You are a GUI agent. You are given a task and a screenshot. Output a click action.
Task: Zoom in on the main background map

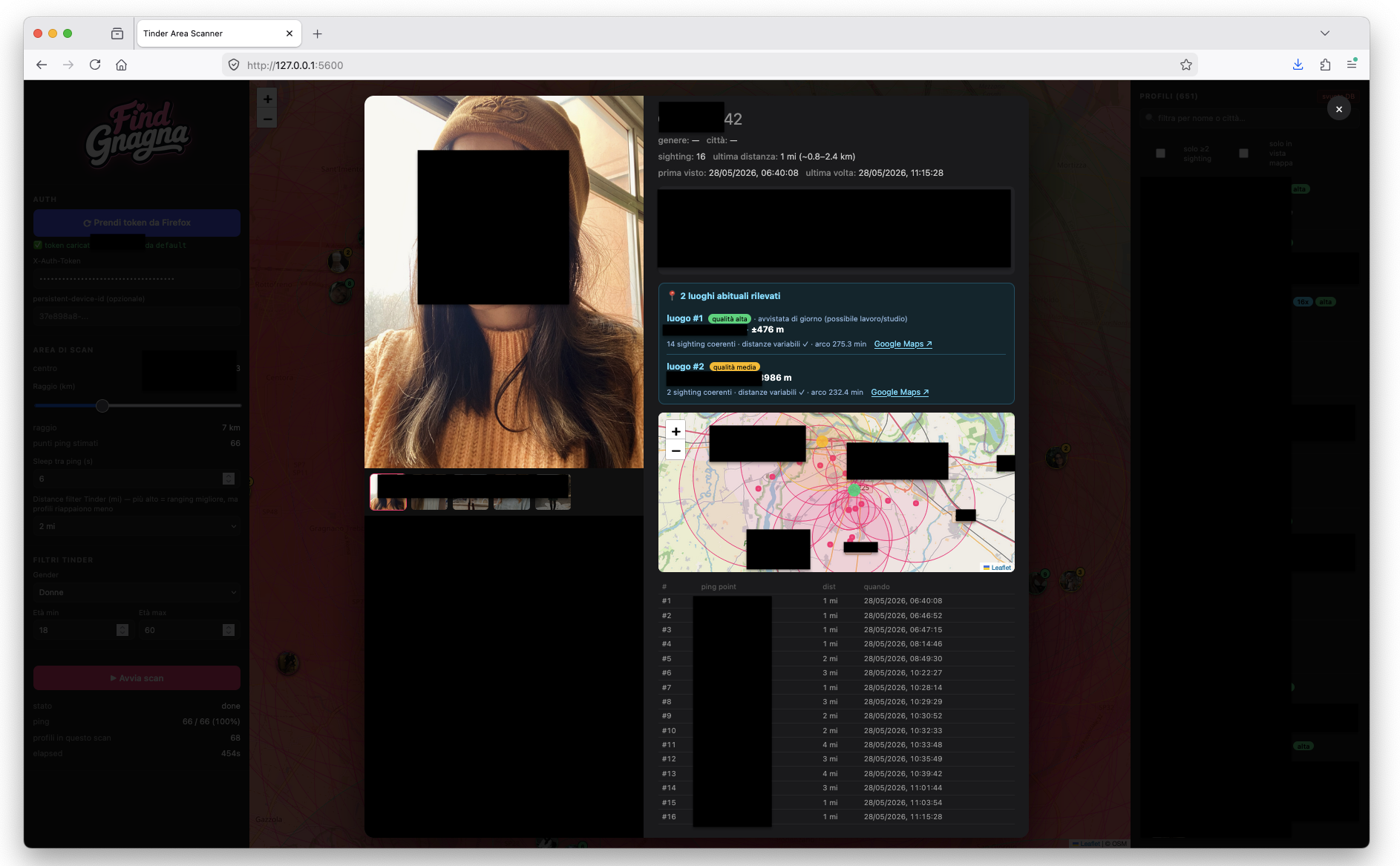coord(267,99)
